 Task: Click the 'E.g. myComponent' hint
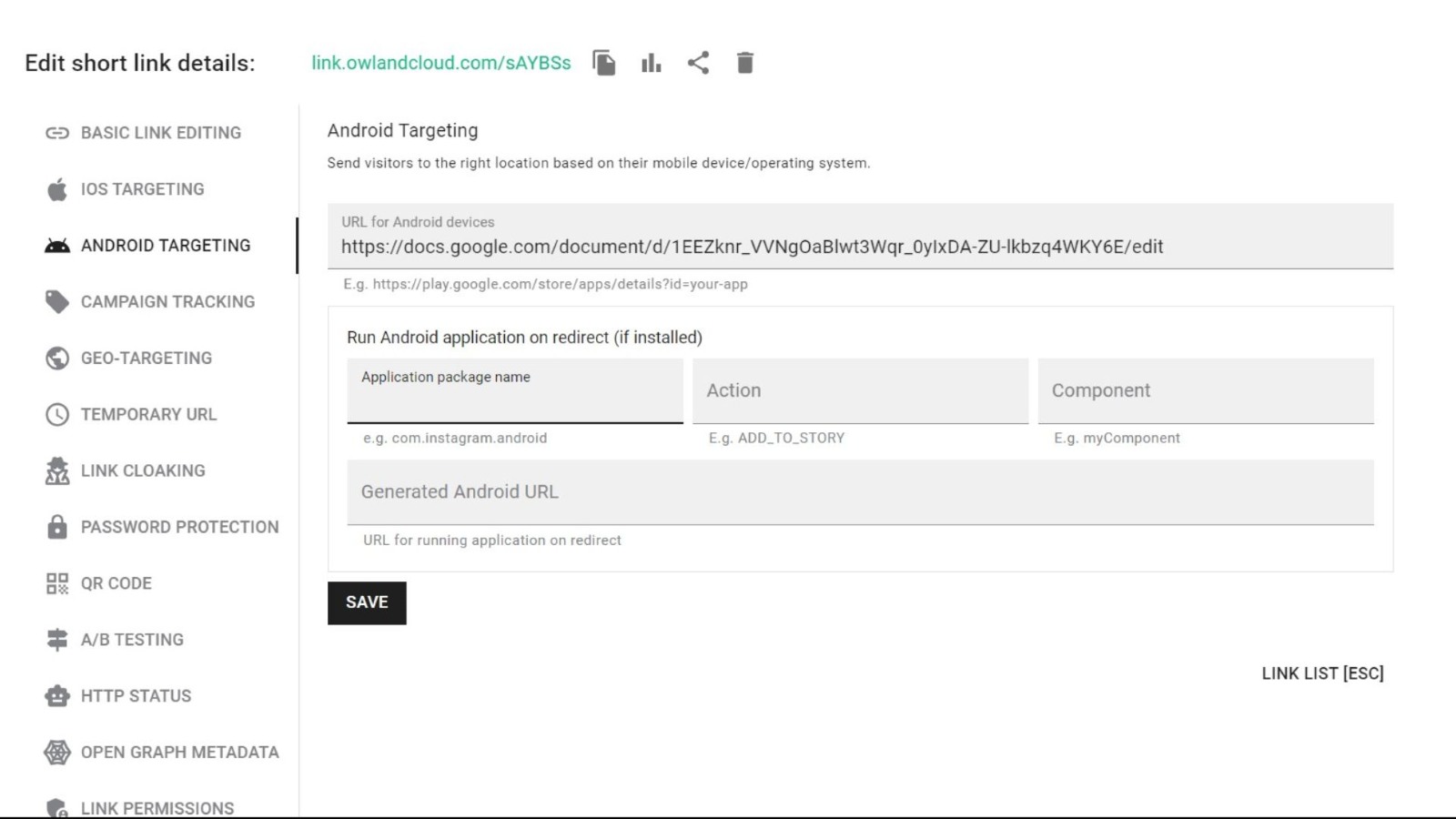point(1117,438)
